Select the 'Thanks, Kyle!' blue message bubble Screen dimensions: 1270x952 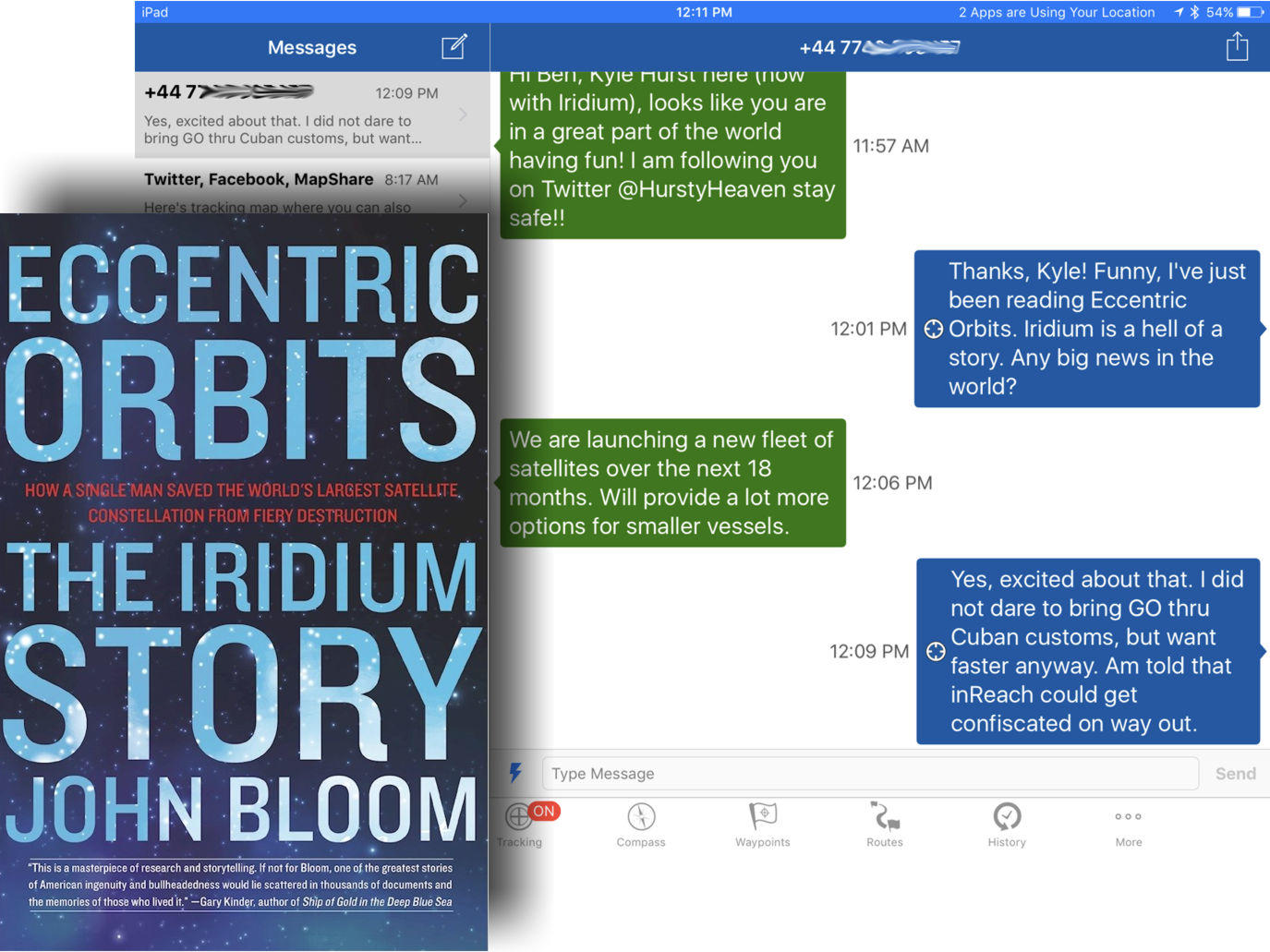tap(1087, 329)
